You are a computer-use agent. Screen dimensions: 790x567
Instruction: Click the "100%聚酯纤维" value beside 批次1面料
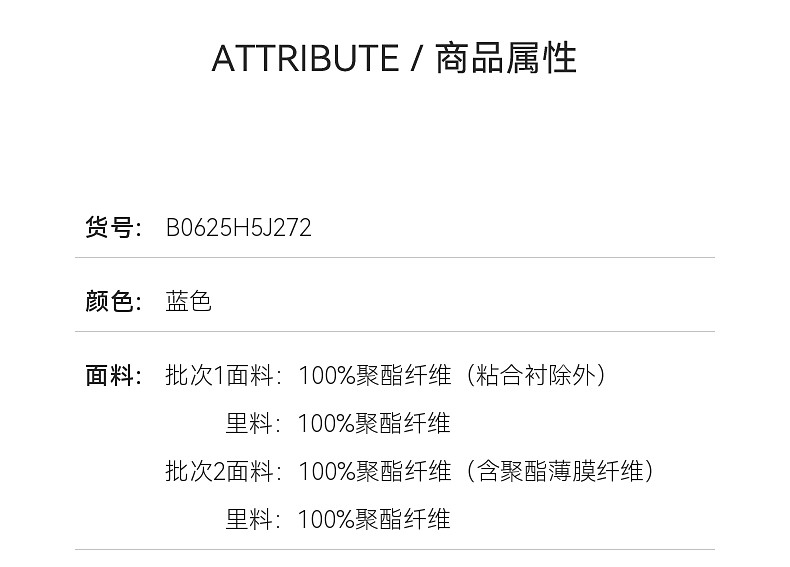coord(374,376)
